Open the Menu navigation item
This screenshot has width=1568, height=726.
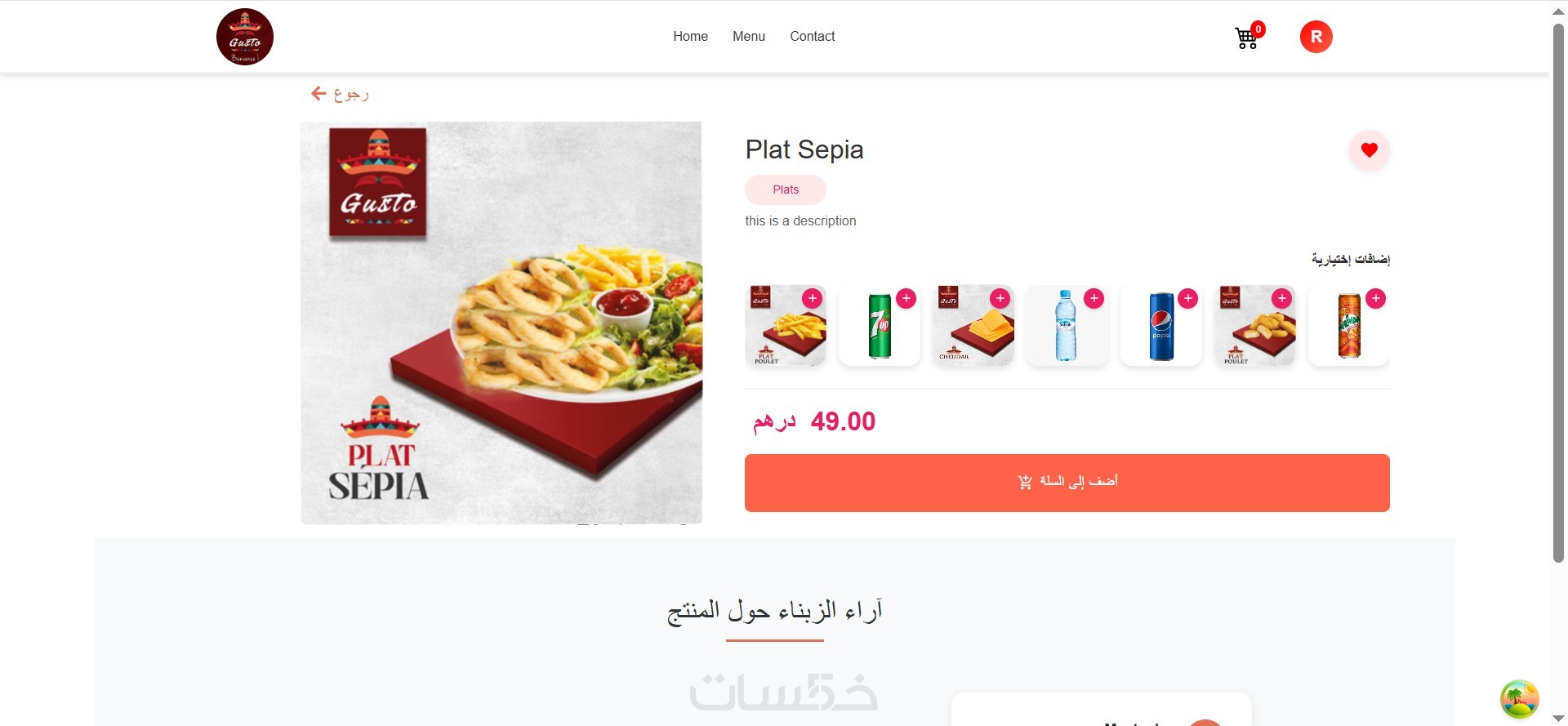coord(748,37)
